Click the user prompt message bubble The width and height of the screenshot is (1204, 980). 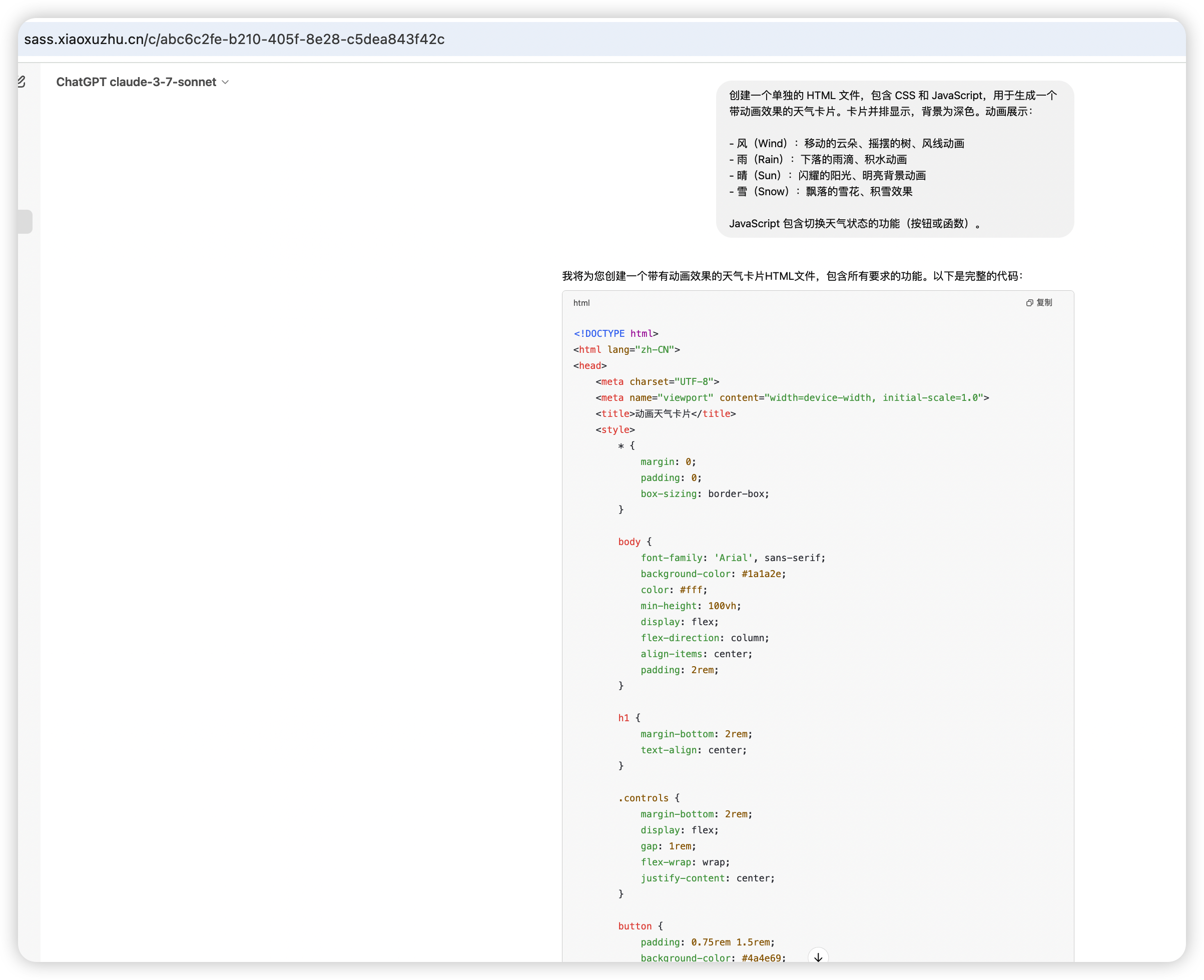point(894,159)
